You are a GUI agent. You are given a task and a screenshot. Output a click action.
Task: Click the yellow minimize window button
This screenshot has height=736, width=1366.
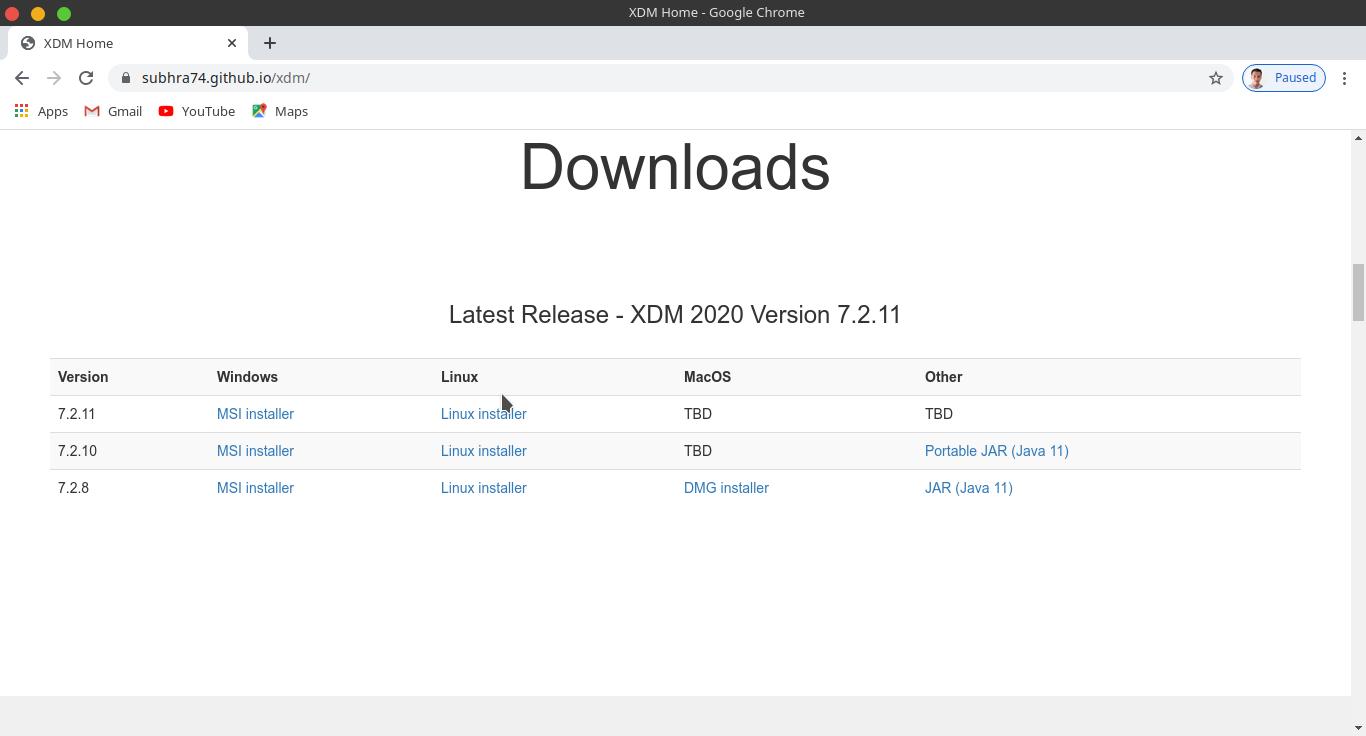click(x=38, y=13)
